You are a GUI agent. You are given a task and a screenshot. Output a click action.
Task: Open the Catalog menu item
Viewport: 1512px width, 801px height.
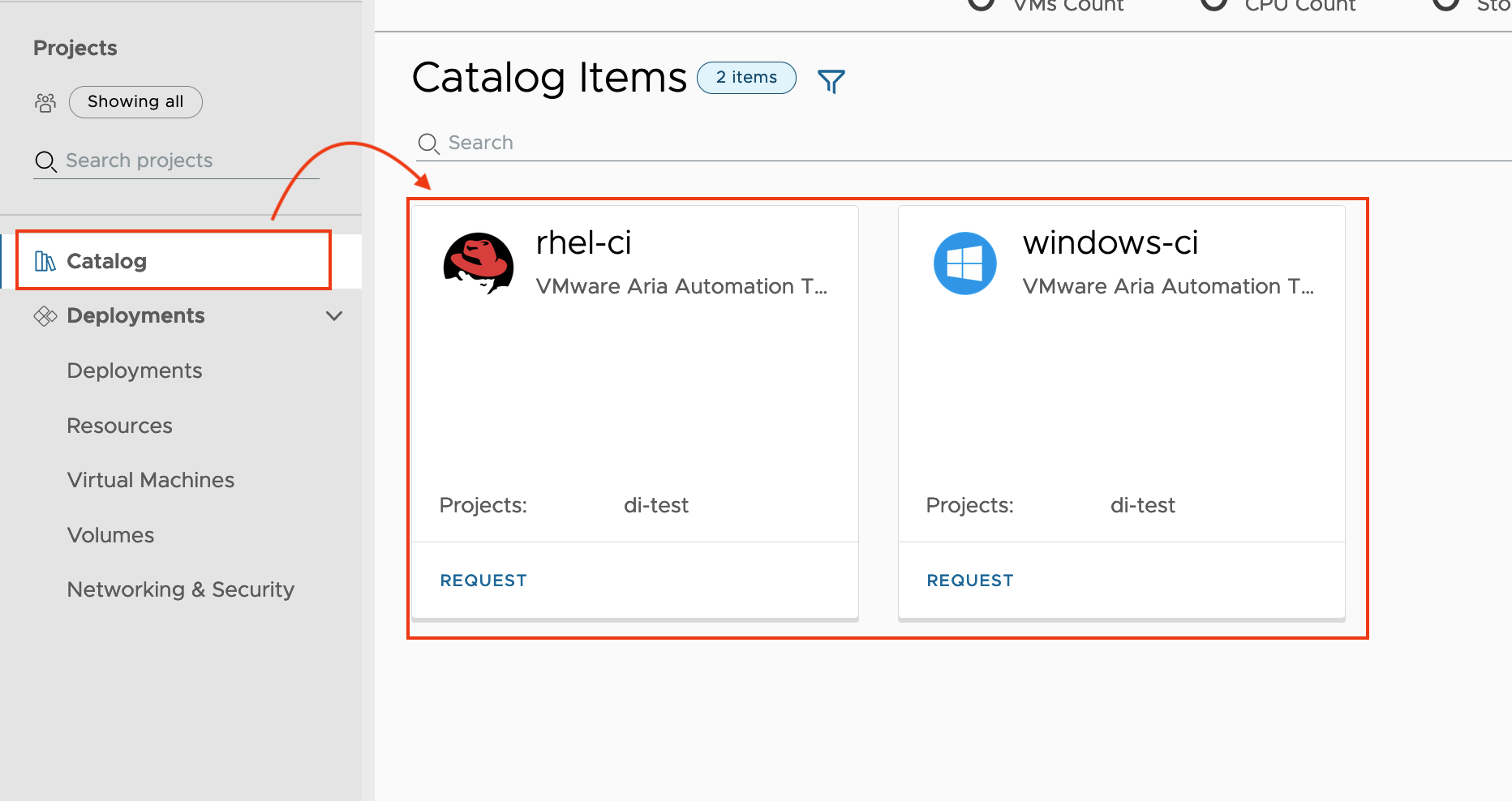[x=106, y=261]
